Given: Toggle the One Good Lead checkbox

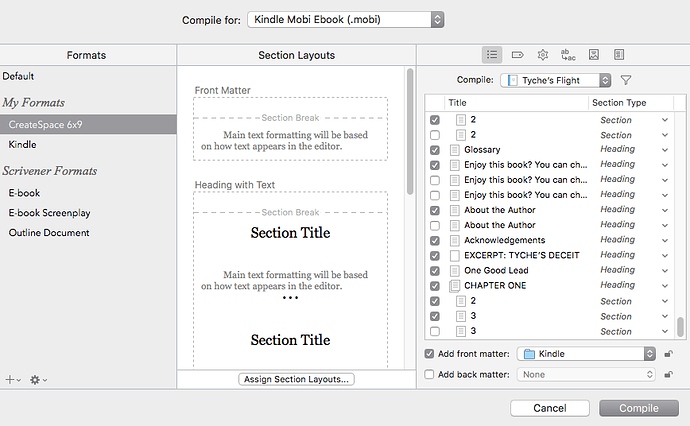Looking at the screenshot, I should [435, 271].
